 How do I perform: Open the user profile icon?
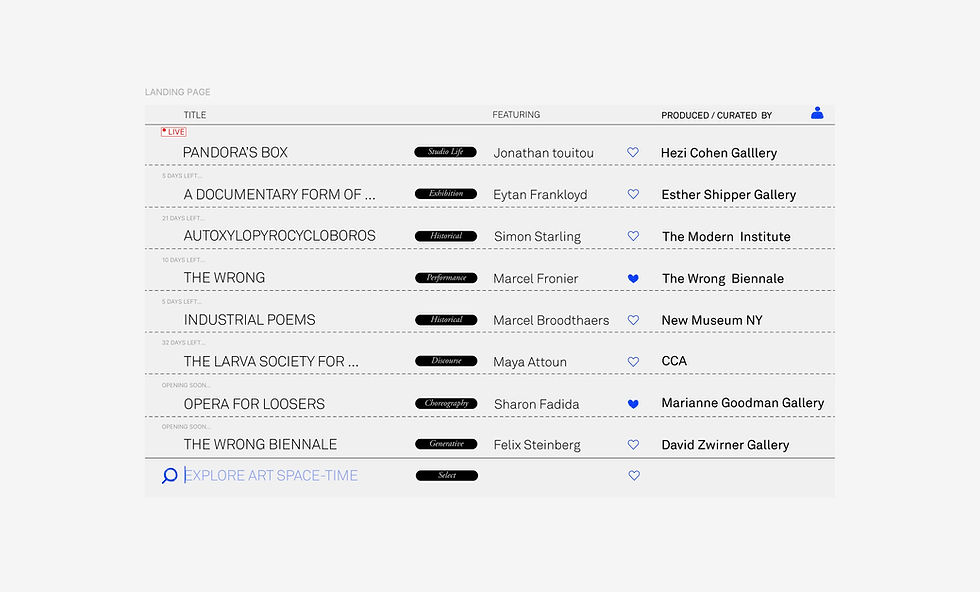tap(817, 113)
